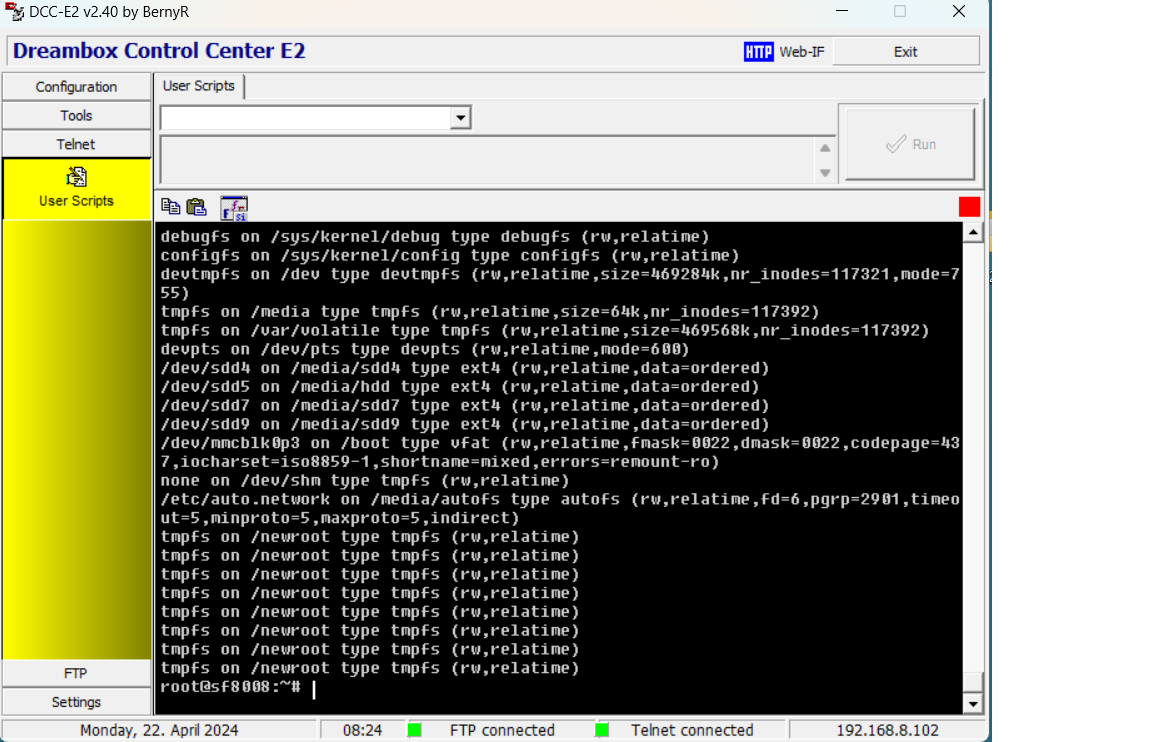Click the none on /dev/shm line

coord(364,480)
